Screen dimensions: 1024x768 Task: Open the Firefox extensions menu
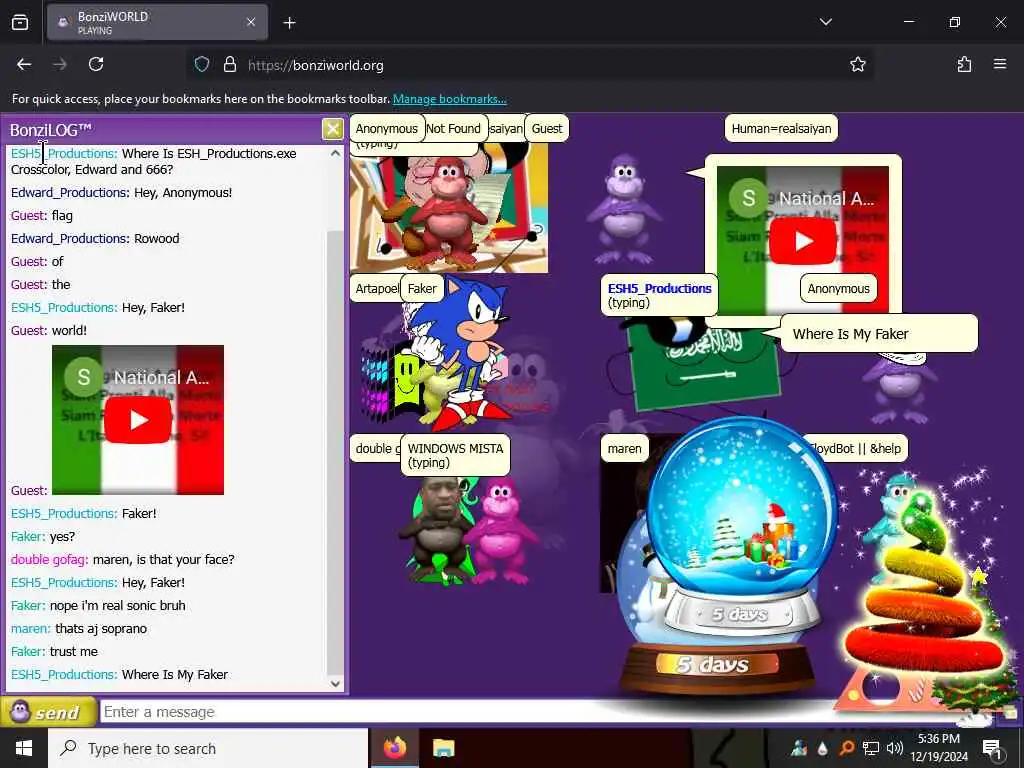tap(964, 64)
